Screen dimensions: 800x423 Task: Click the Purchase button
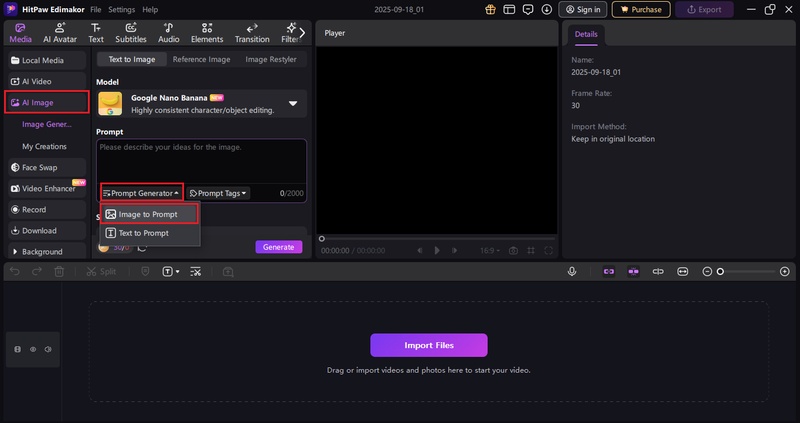(x=641, y=10)
